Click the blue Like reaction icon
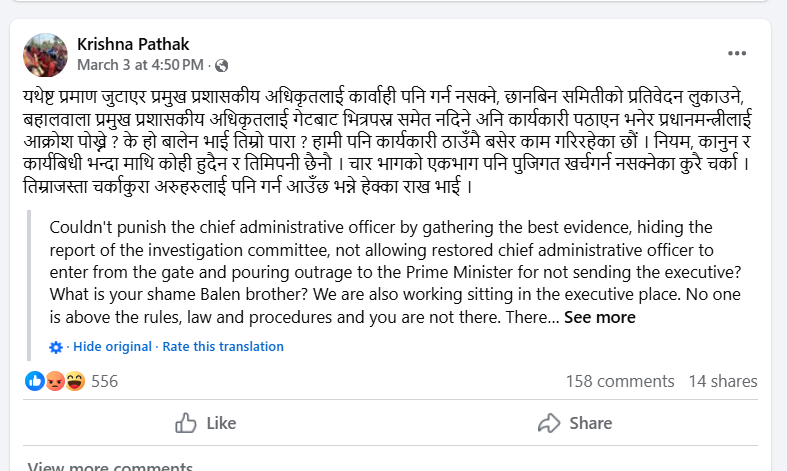This screenshot has height=471, width=787. (35, 381)
